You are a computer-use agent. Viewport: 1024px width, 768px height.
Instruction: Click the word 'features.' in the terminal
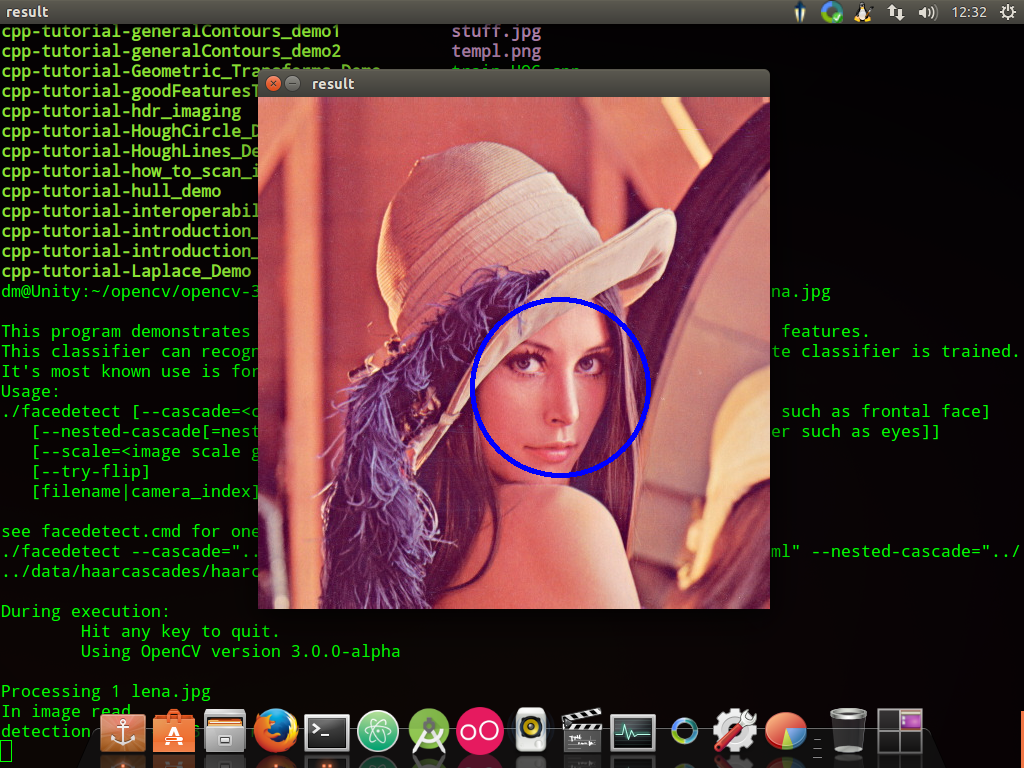825,332
